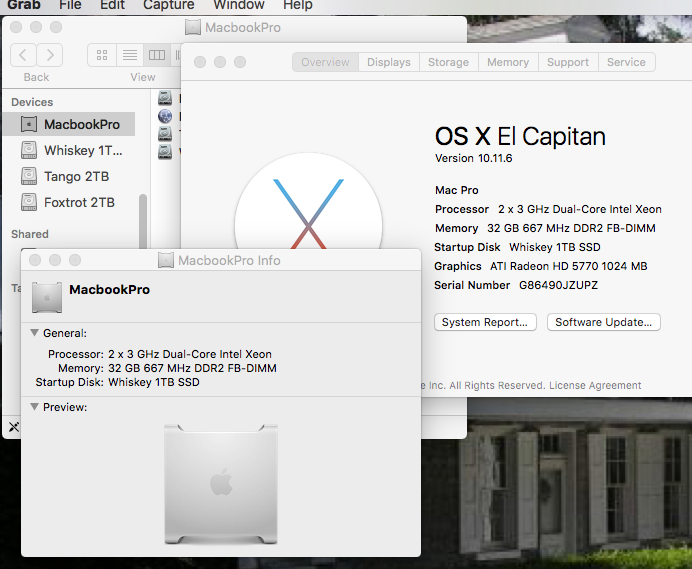Click the Mac Pro preview image
This screenshot has width=692, height=569.
click(x=221, y=484)
